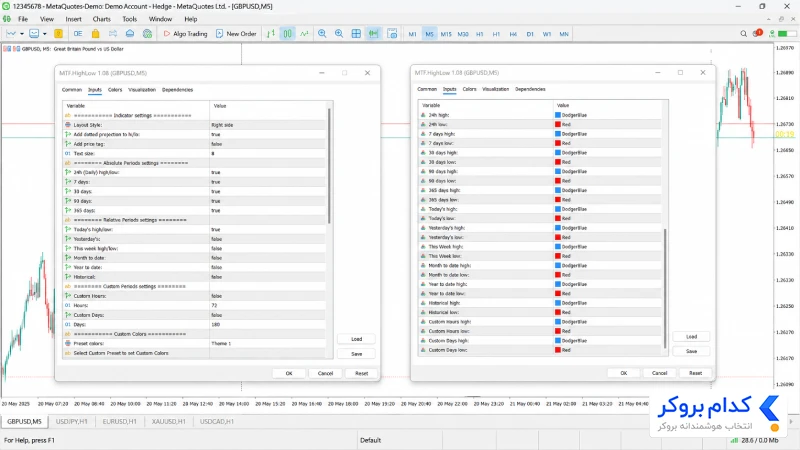Viewport: 800px width, 450px height.
Task: Click the cloud VPS hosting icon
Action: (130, 34)
